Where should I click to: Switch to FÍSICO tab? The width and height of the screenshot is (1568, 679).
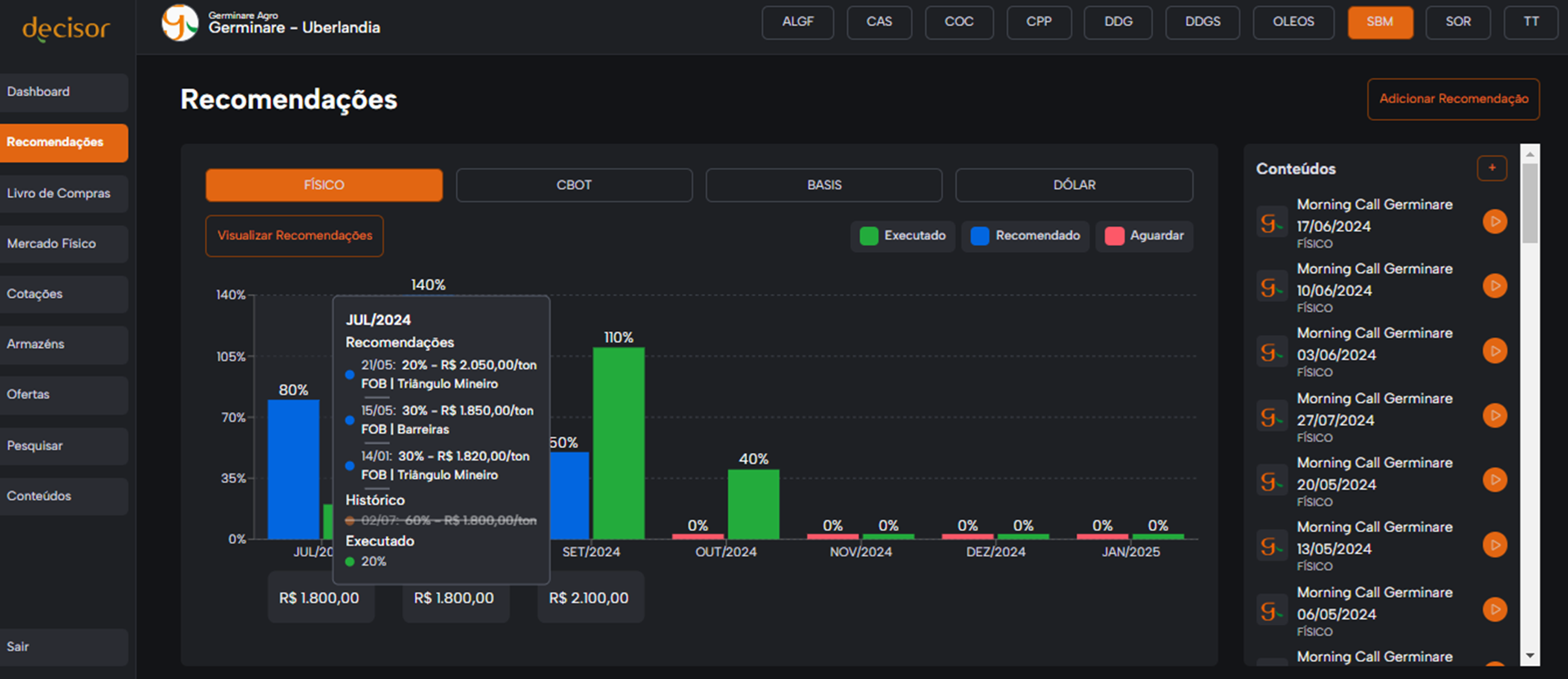[x=324, y=185]
